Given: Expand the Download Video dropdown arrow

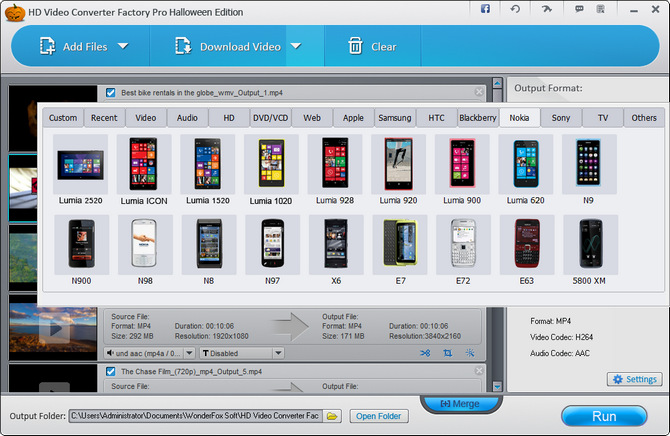Looking at the screenshot, I should [296, 46].
